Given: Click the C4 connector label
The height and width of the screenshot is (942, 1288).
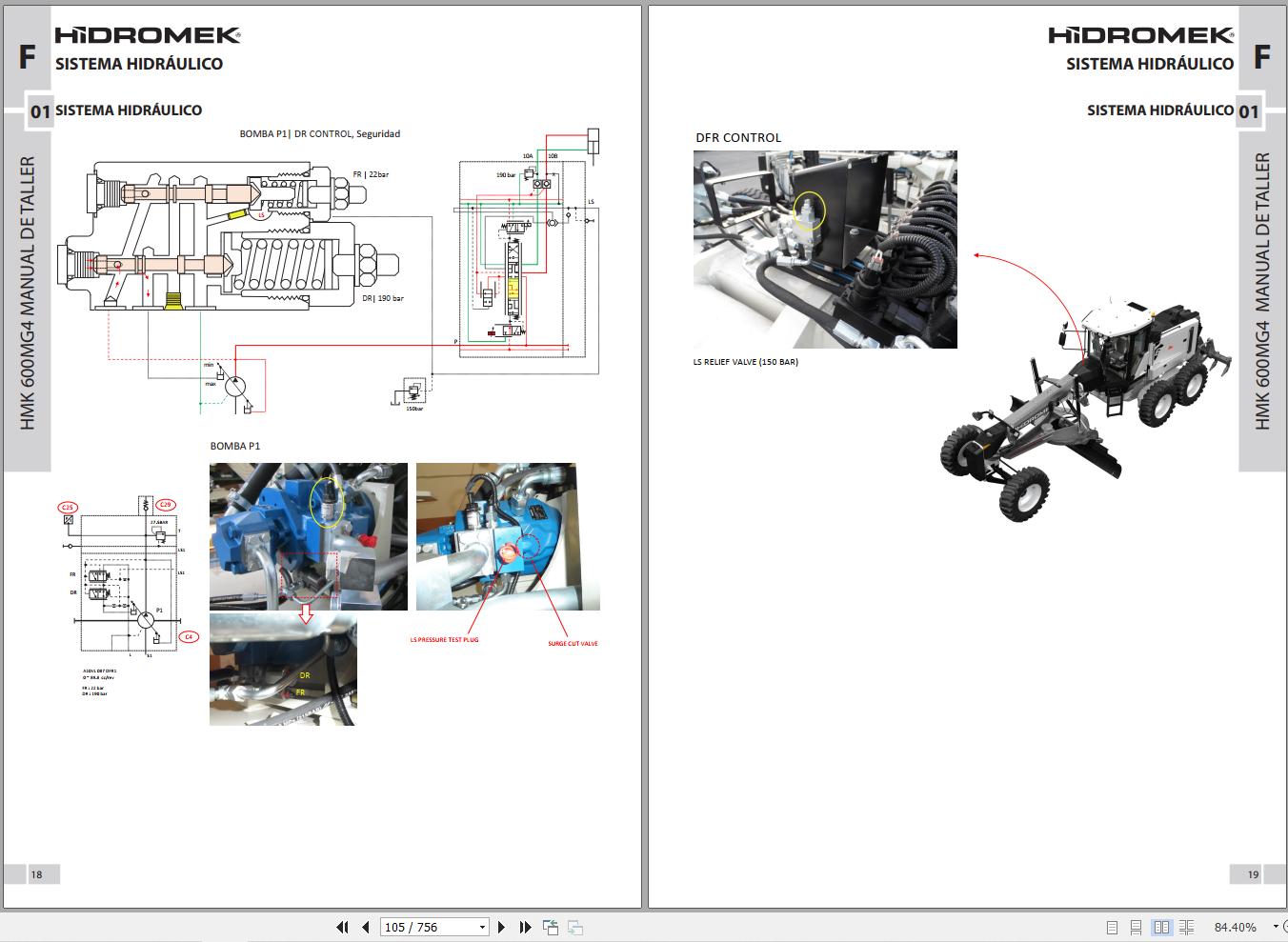Looking at the screenshot, I should pyautogui.click(x=189, y=636).
